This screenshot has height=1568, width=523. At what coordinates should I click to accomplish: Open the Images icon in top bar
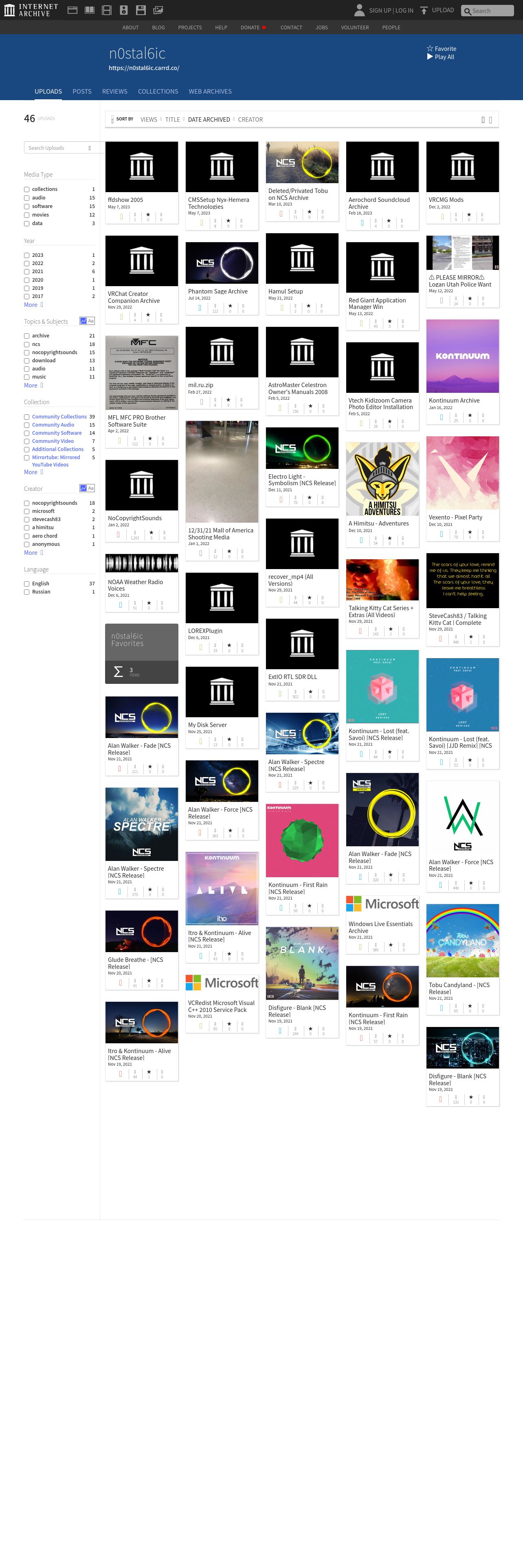coord(158,10)
